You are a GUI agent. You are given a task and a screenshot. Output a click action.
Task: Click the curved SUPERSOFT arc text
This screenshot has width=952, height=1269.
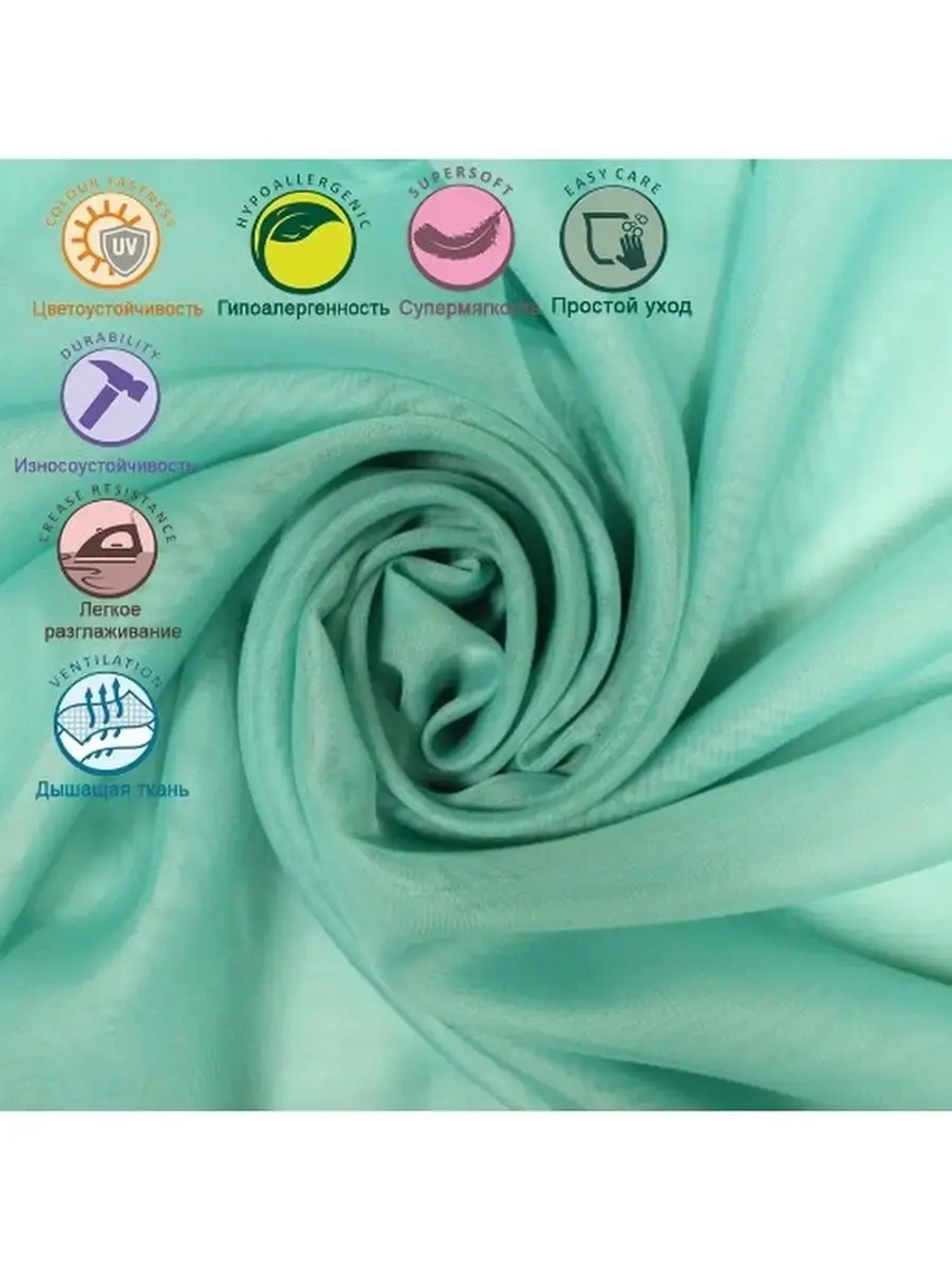point(461,178)
